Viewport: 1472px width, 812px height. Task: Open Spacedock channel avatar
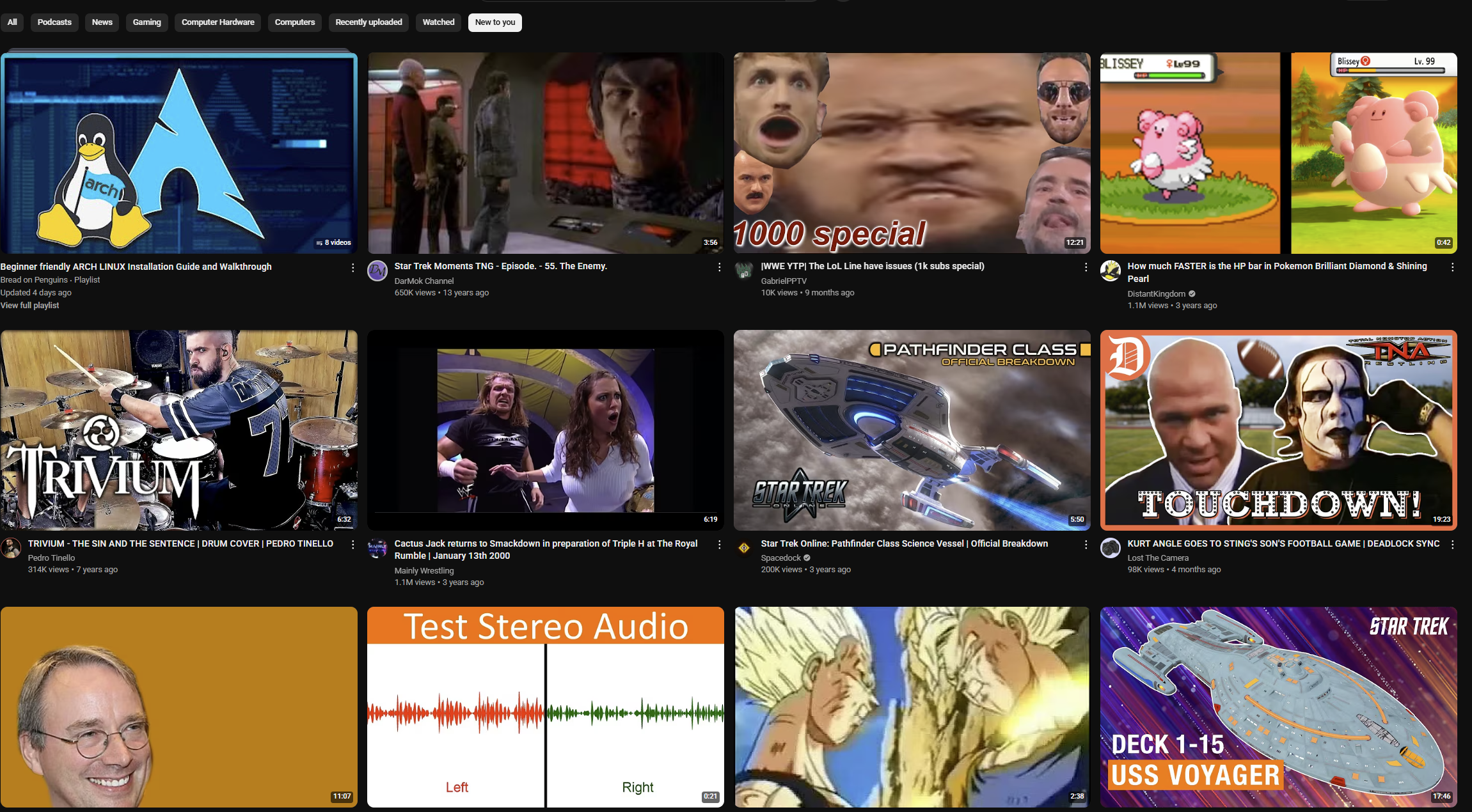(x=744, y=548)
